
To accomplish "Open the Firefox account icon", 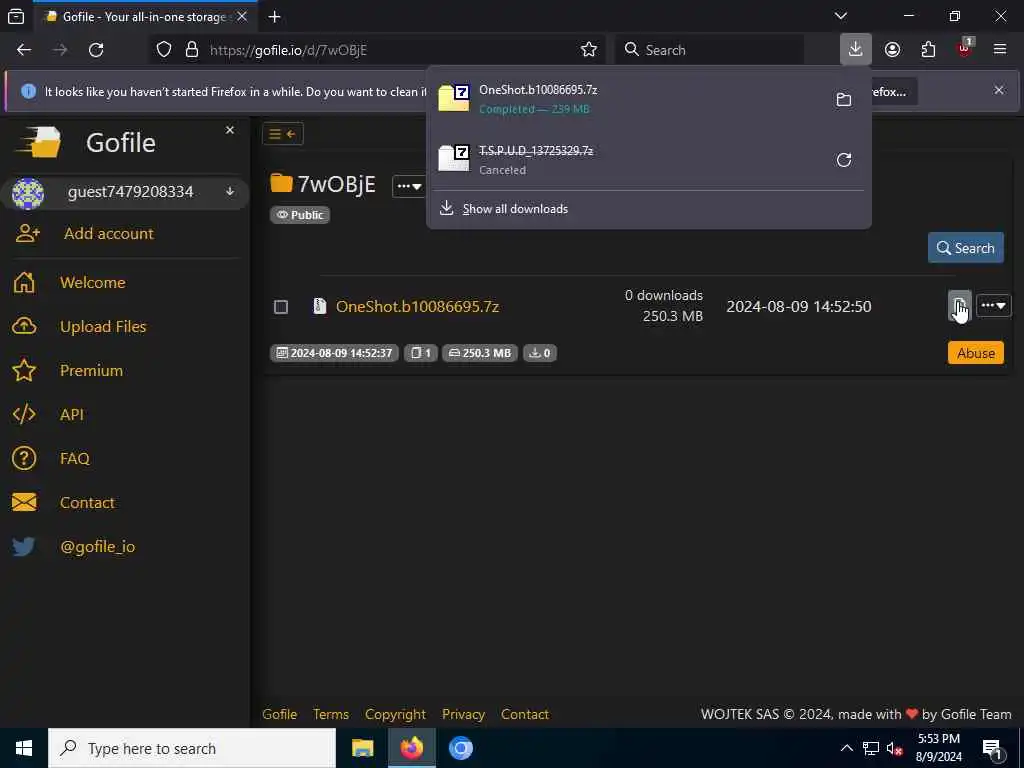I will click(892, 50).
